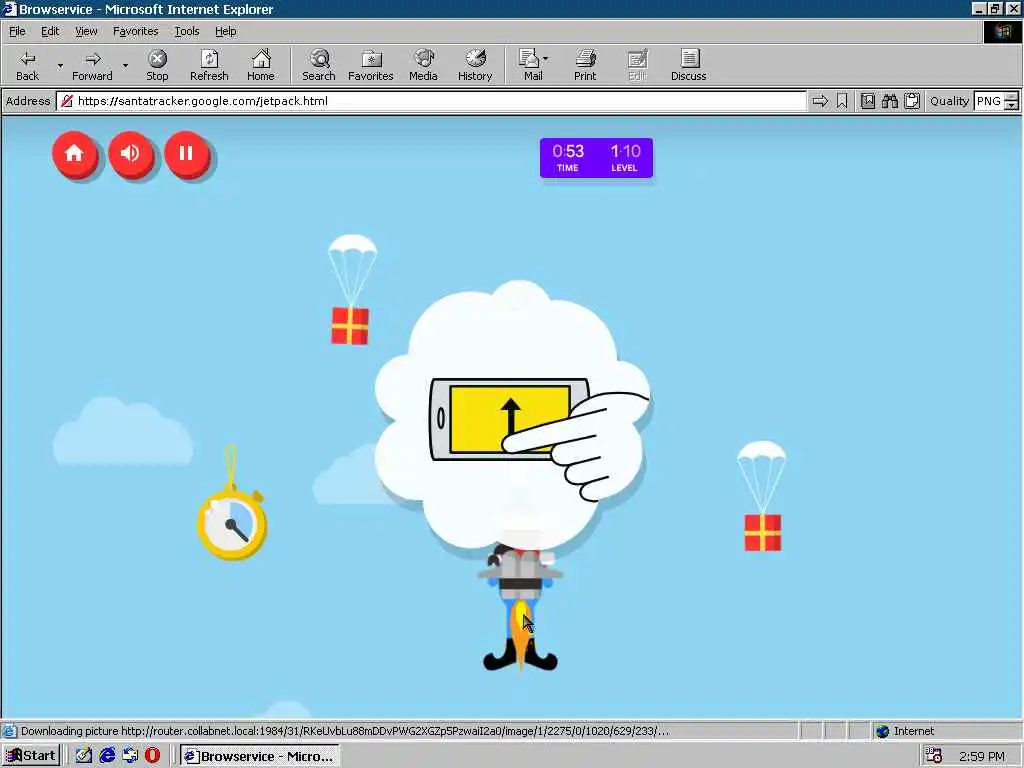Click the address bar URL field
This screenshot has height=768, width=1024.
coord(431,101)
